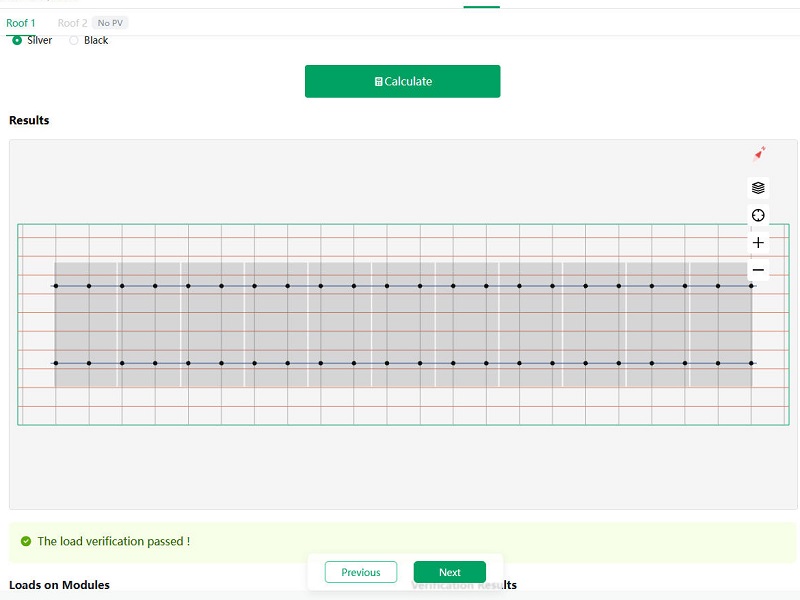Switch to the Roof 1 tab
Viewport: 800px width, 600px height.
20,23
